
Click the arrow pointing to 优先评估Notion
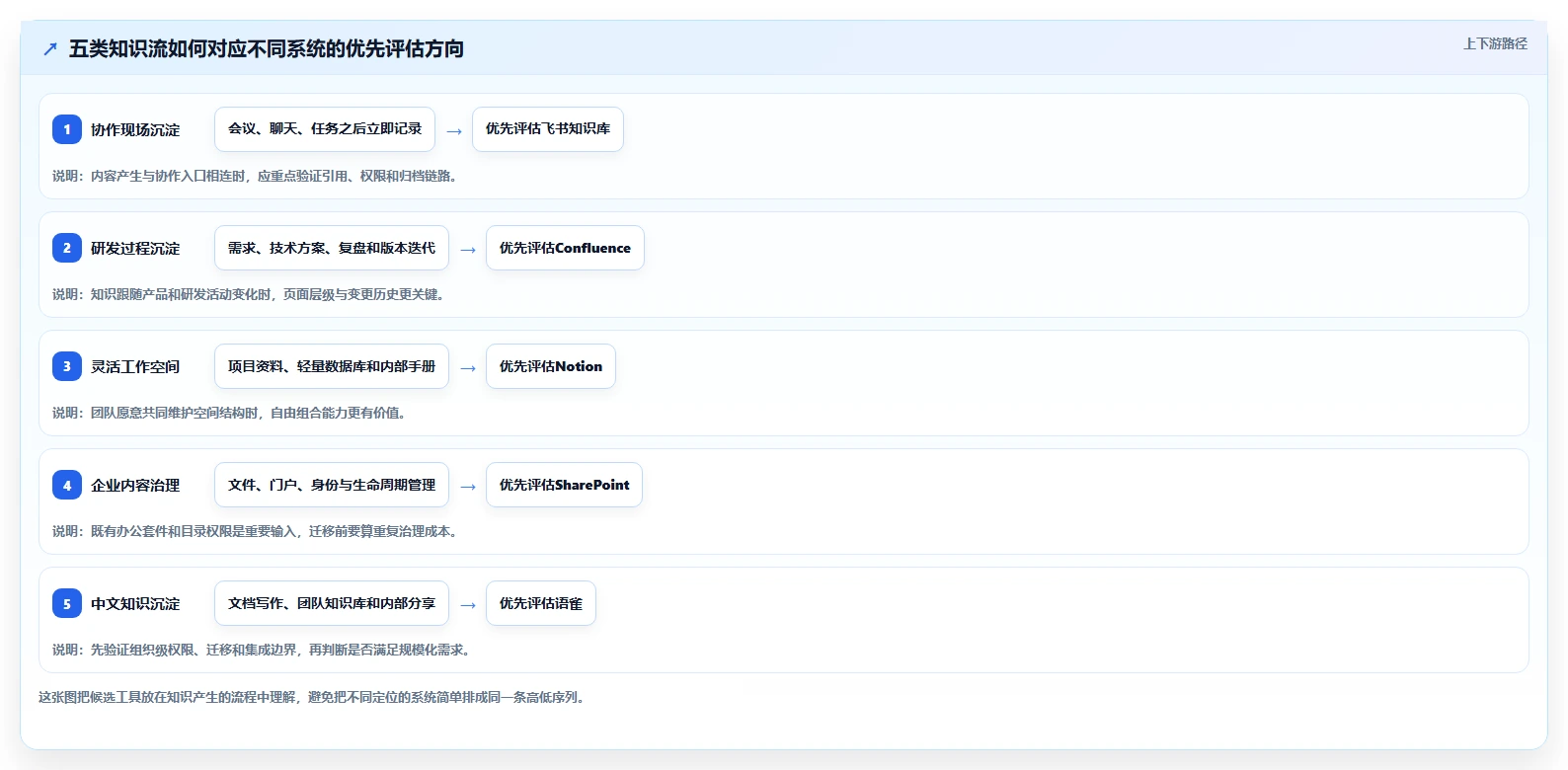pos(468,368)
